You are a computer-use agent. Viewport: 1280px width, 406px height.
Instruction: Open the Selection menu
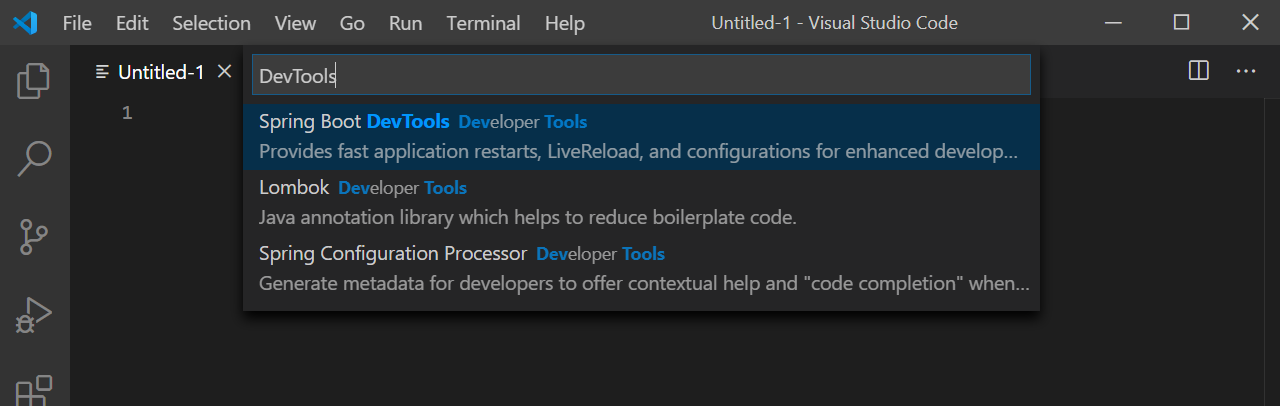click(x=211, y=23)
